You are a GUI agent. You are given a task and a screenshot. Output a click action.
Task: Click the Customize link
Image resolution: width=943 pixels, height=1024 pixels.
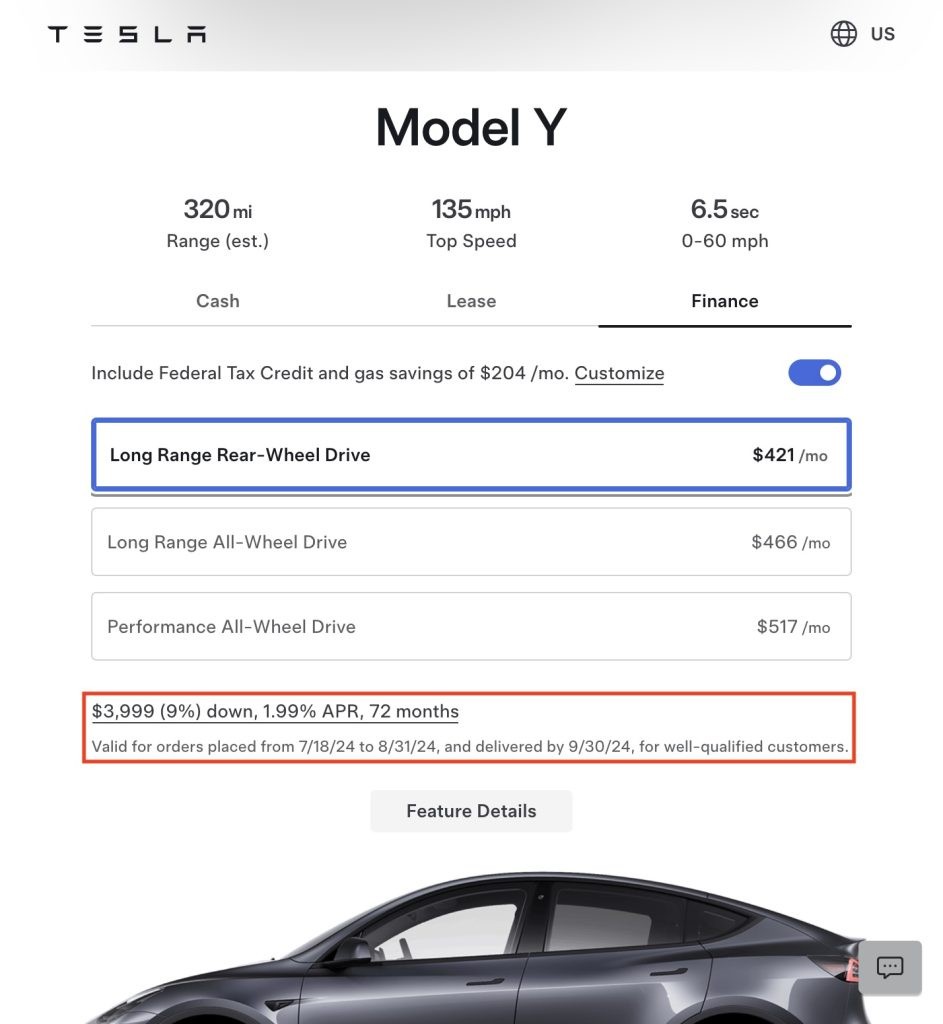click(619, 373)
